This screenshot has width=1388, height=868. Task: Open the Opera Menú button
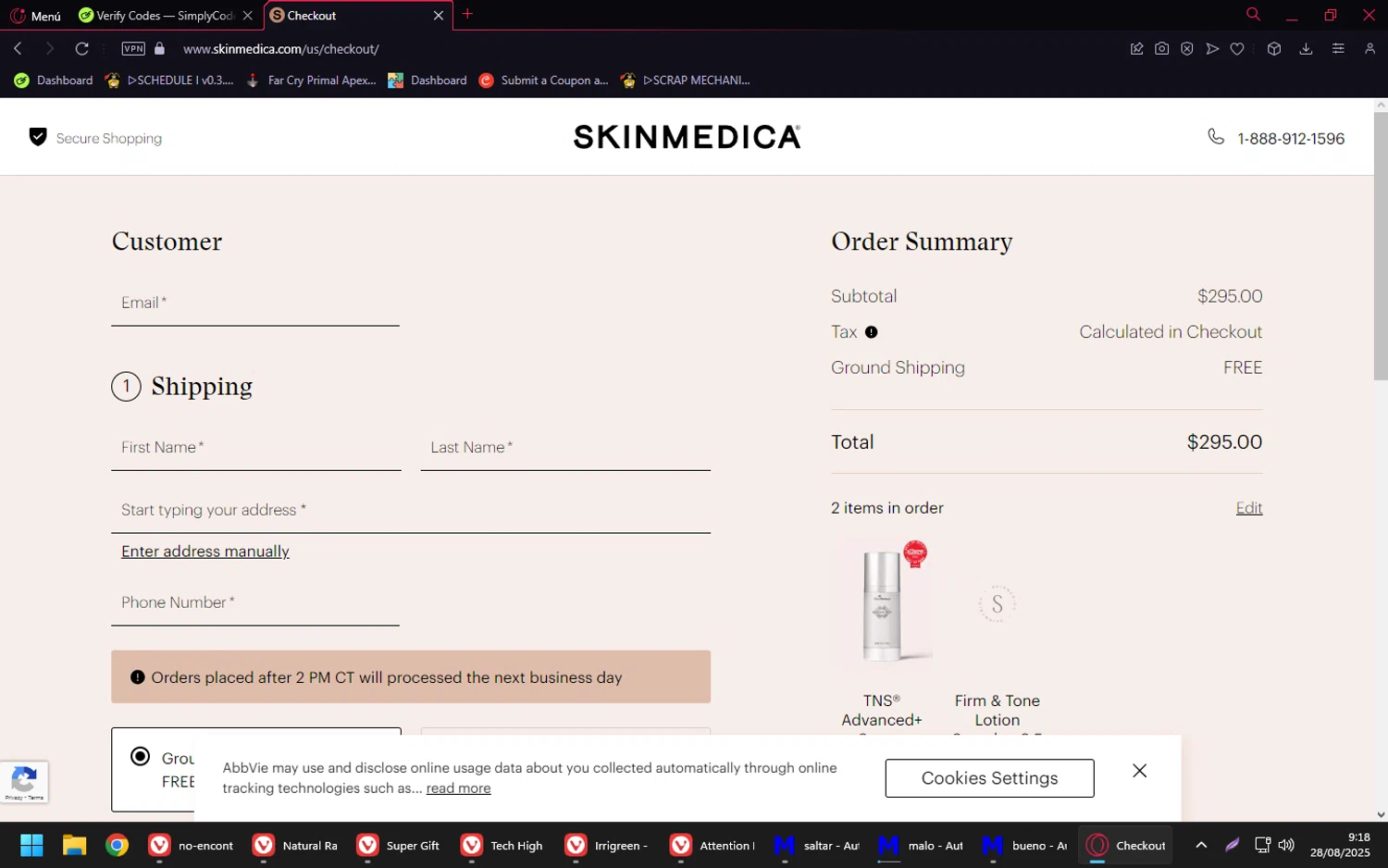pyautogui.click(x=35, y=16)
